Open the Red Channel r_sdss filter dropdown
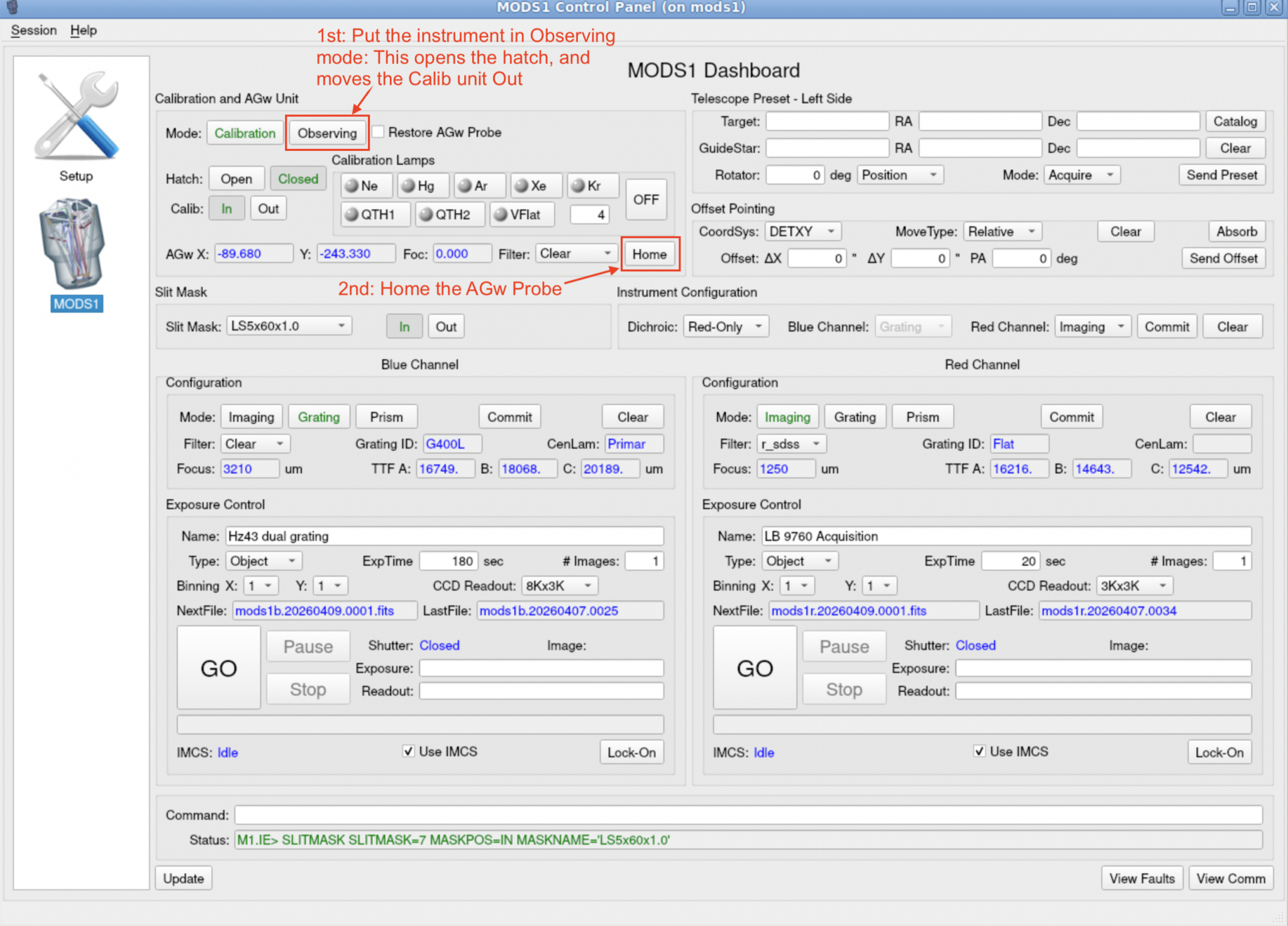 tap(791, 444)
